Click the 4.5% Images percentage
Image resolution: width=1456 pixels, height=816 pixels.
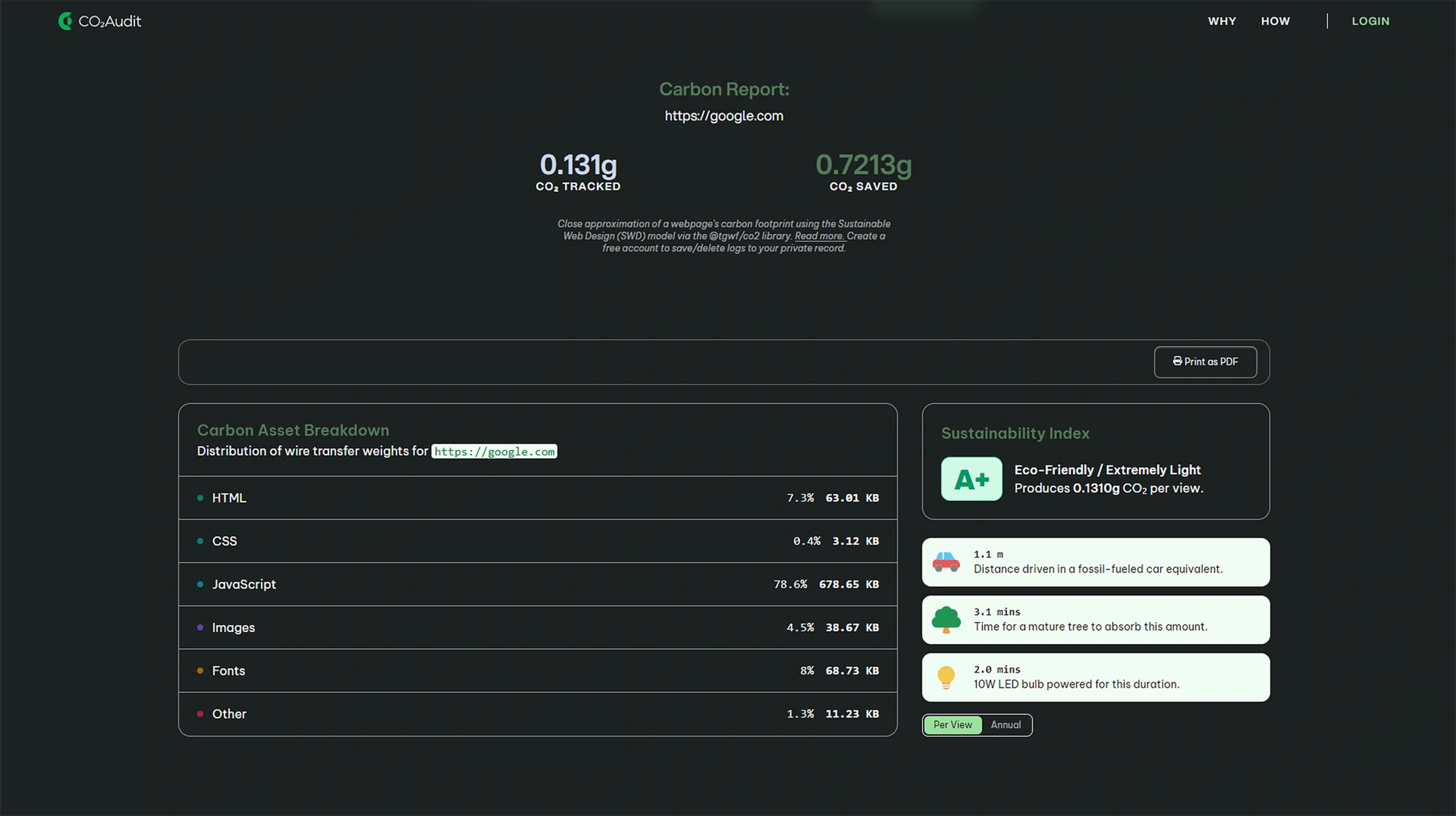(x=801, y=628)
